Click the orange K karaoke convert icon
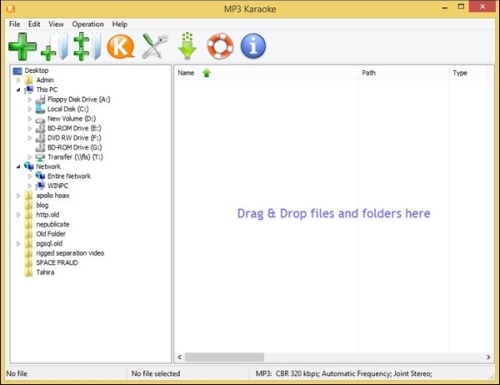 [121, 47]
